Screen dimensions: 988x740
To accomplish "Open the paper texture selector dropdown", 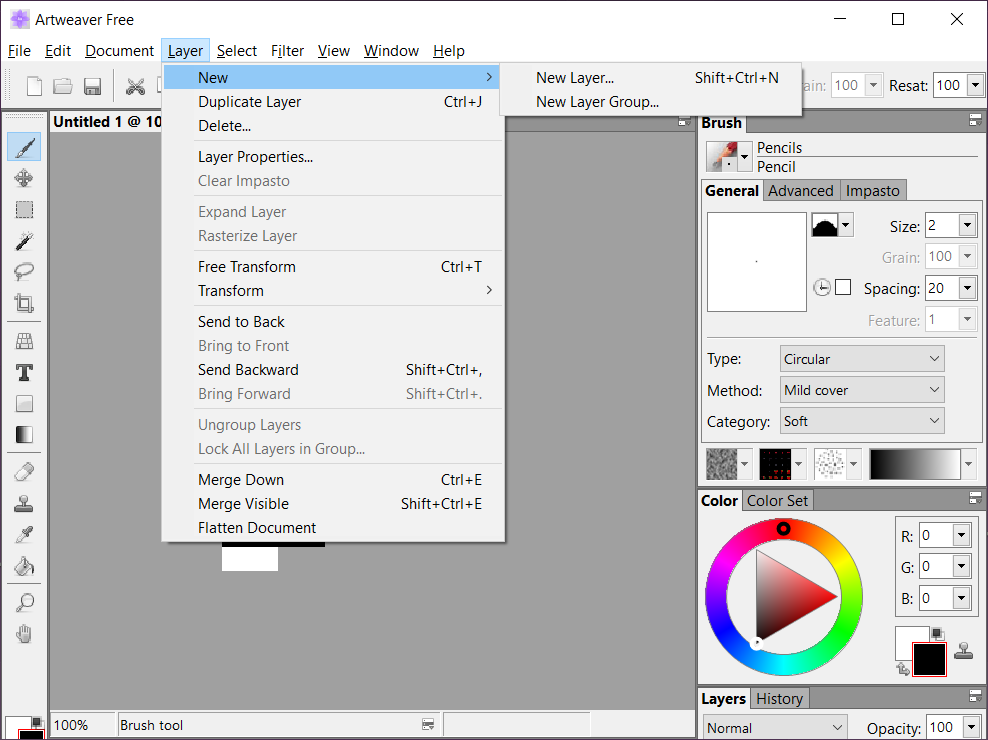I will tap(745, 465).
